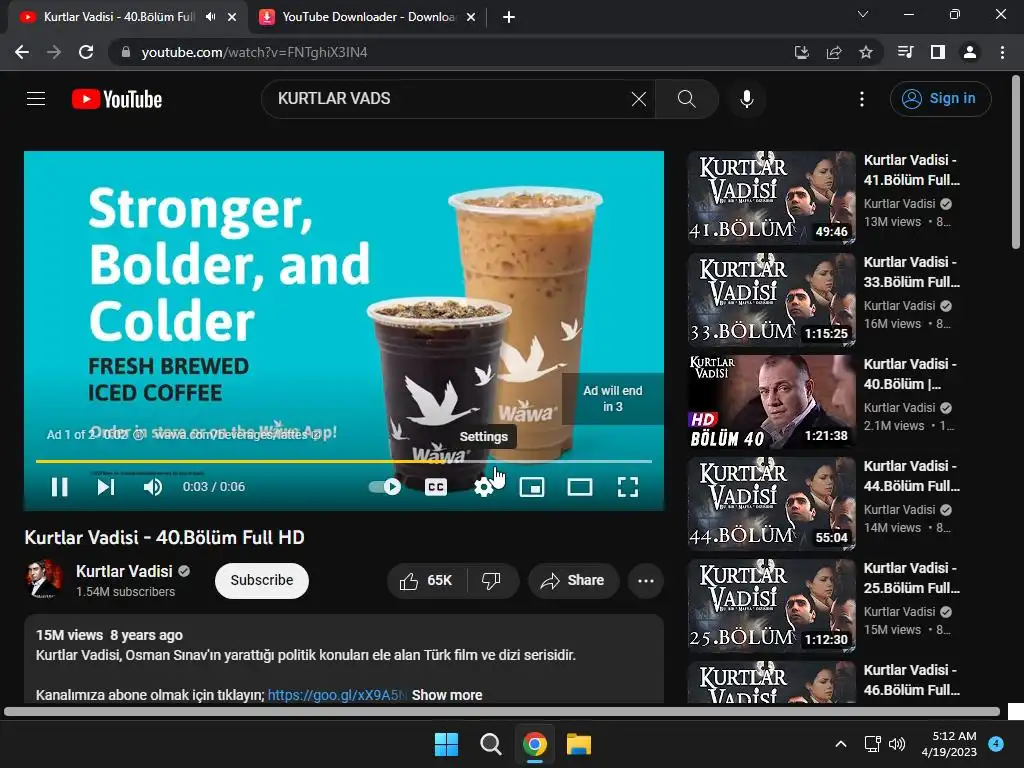Open media controls icon in toolbar
The width and height of the screenshot is (1024, 768).
[x=905, y=52]
